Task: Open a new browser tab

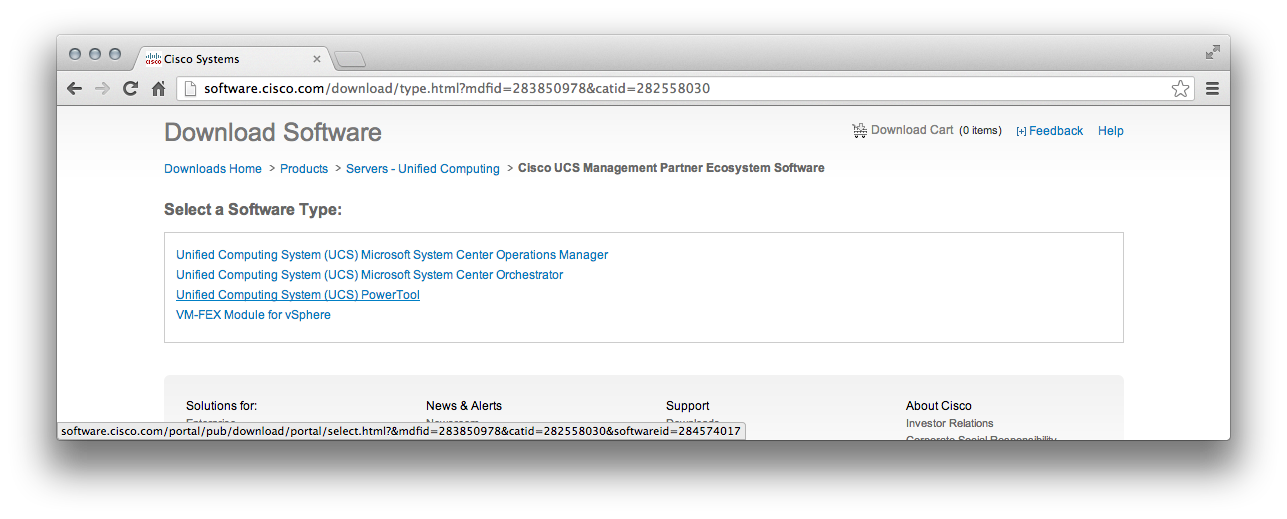Action: tap(350, 59)
